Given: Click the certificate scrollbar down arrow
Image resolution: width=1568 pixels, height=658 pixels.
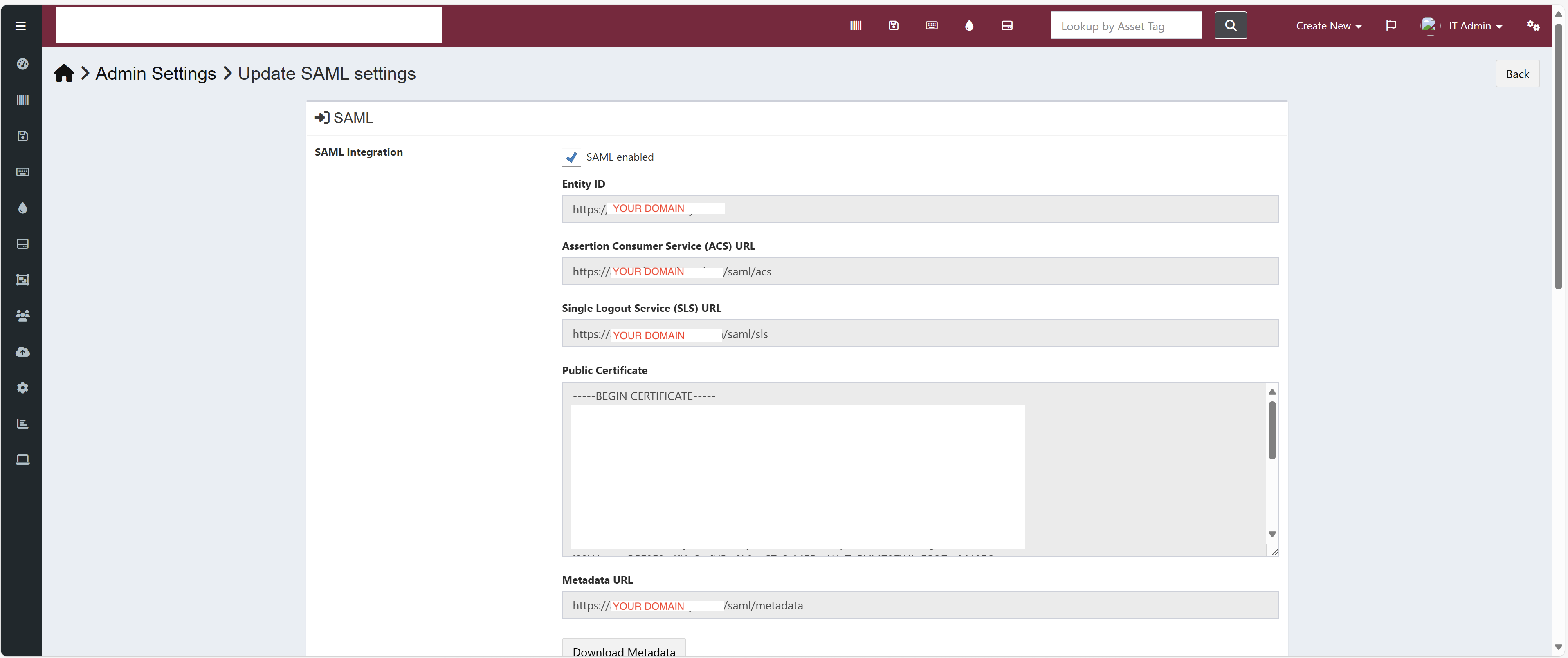Looking at the screenshot, I should tap(1271, 534).
